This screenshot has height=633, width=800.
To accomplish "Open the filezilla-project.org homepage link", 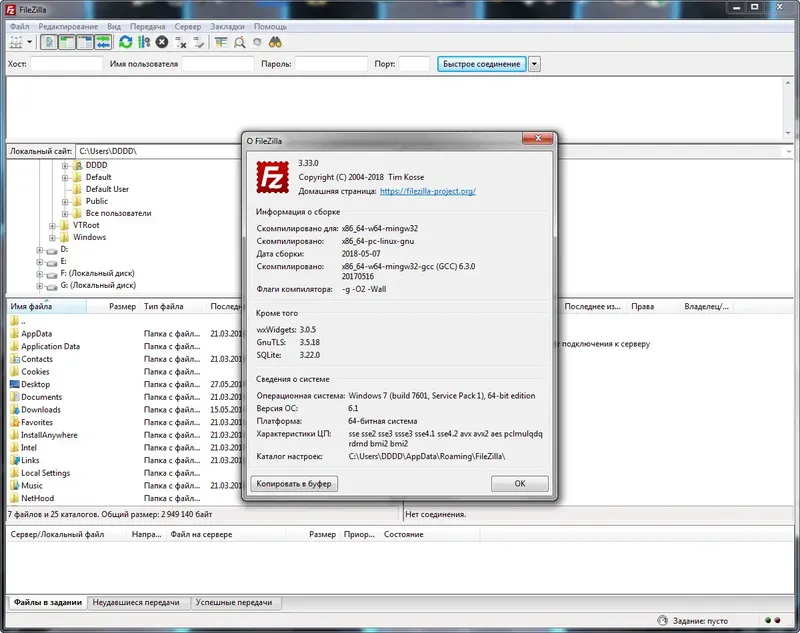I will point(429,190).
